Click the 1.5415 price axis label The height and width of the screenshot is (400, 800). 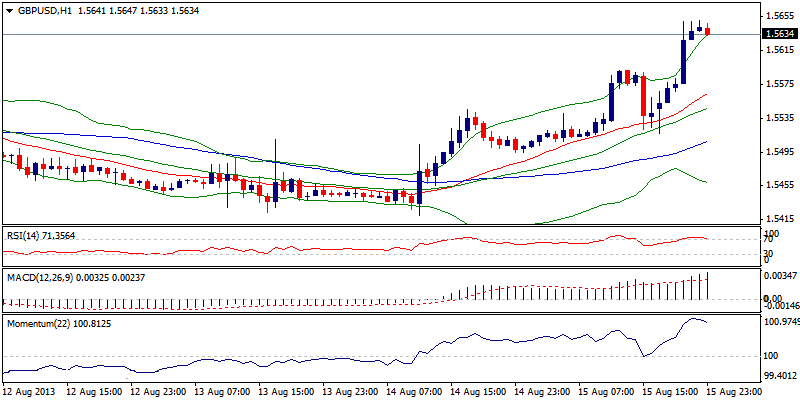(778, 218)
